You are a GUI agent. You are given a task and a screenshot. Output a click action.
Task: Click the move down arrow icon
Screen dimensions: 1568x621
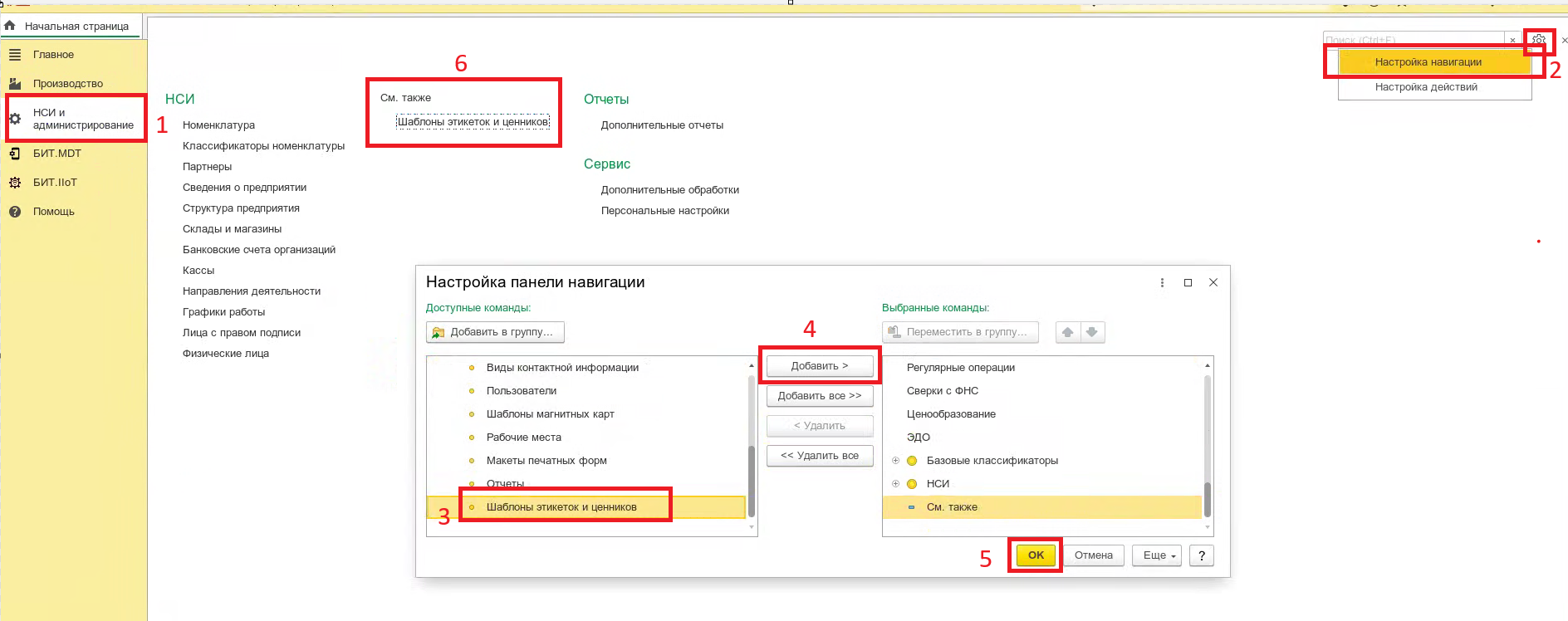(1092, 332)
